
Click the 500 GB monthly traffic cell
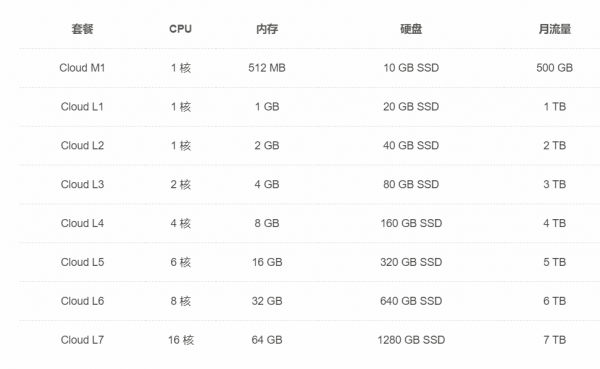[554, 68]
